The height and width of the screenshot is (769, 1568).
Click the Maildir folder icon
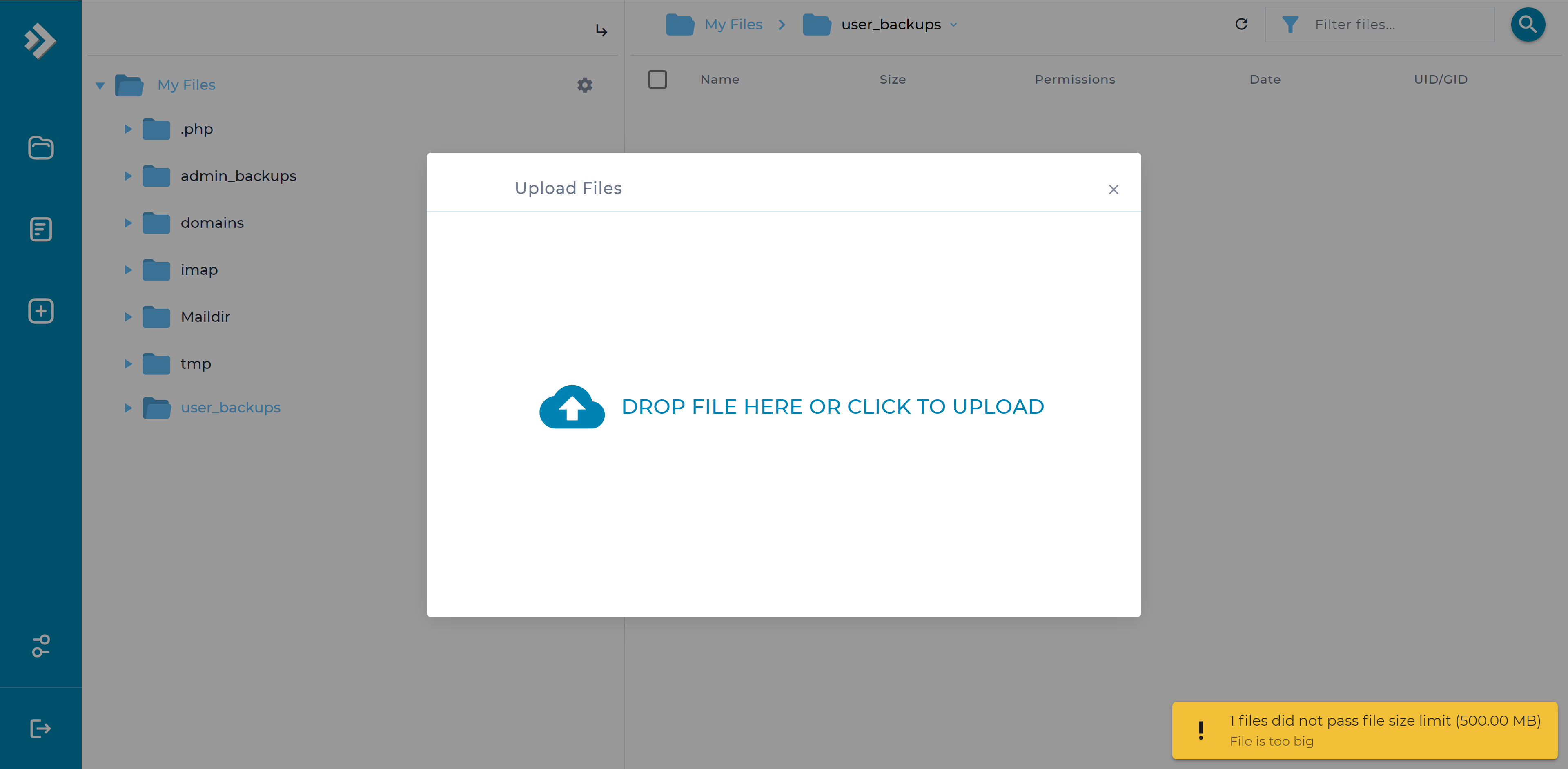point(156,317)
